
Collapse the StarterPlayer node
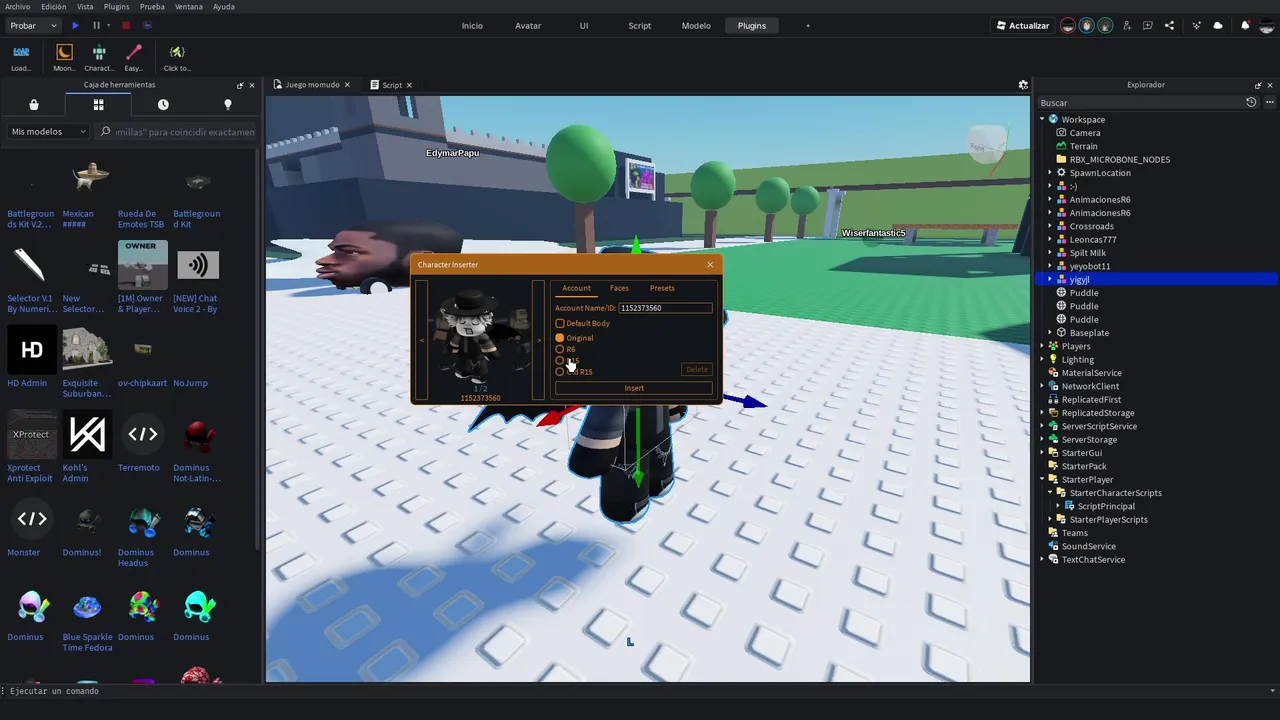pyautogui.click(x=1042, y=479)
